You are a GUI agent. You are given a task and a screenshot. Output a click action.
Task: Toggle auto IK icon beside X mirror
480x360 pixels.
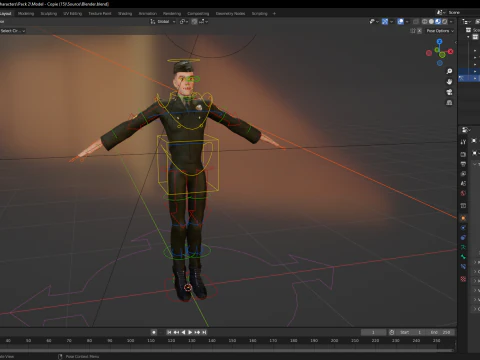[x=413, y=31]
